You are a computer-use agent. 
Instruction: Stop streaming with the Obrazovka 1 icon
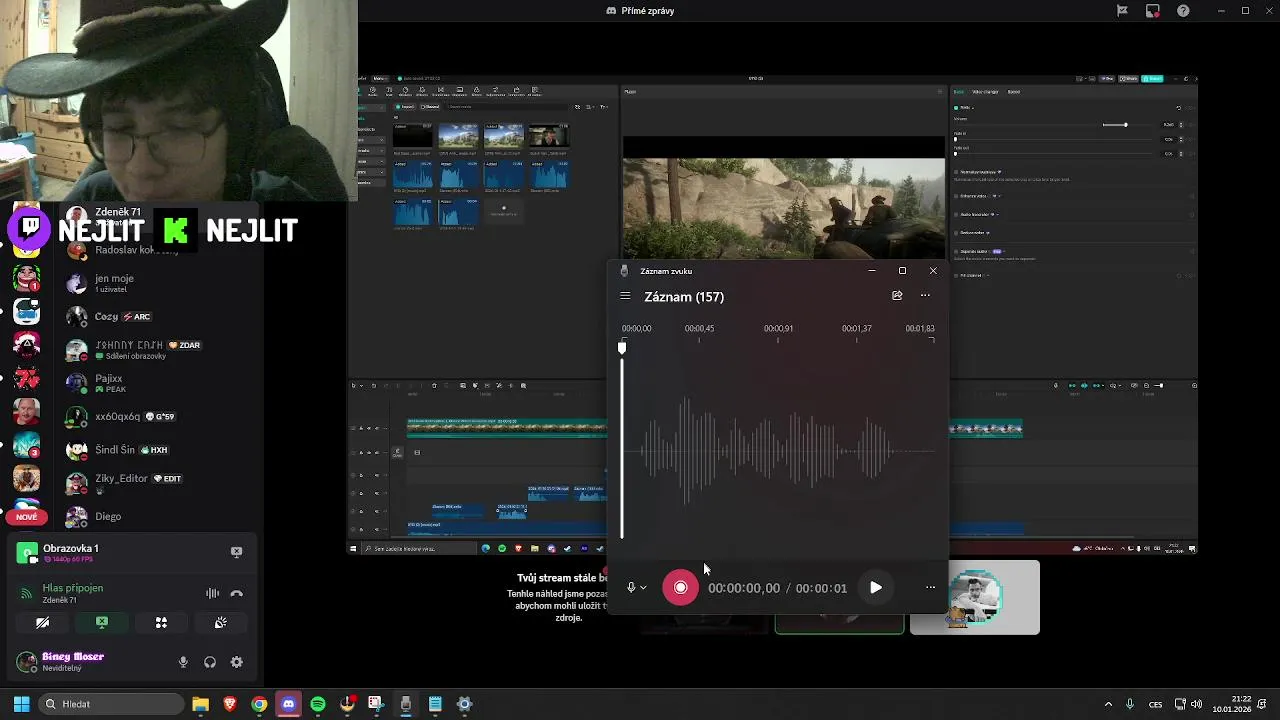[236, 551]
